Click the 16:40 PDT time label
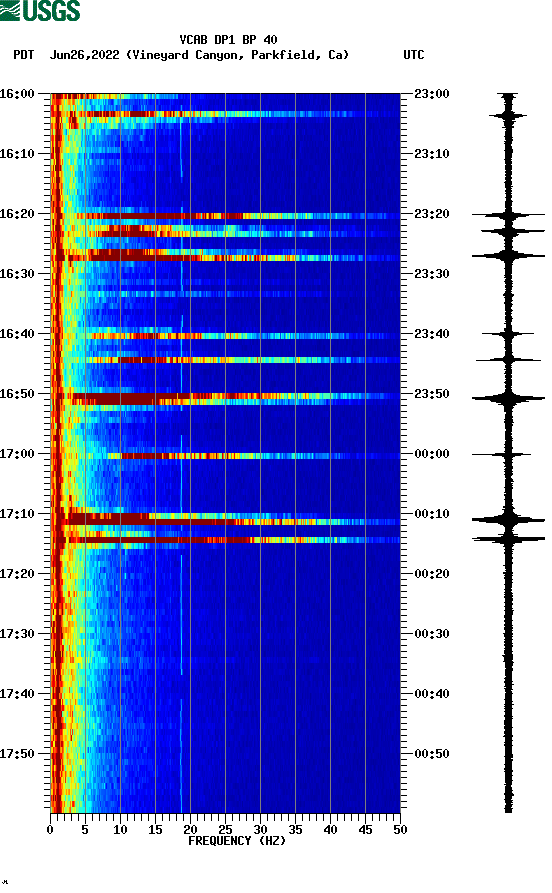The width and height of the screenshot is (552, 893). coord(17,334)
